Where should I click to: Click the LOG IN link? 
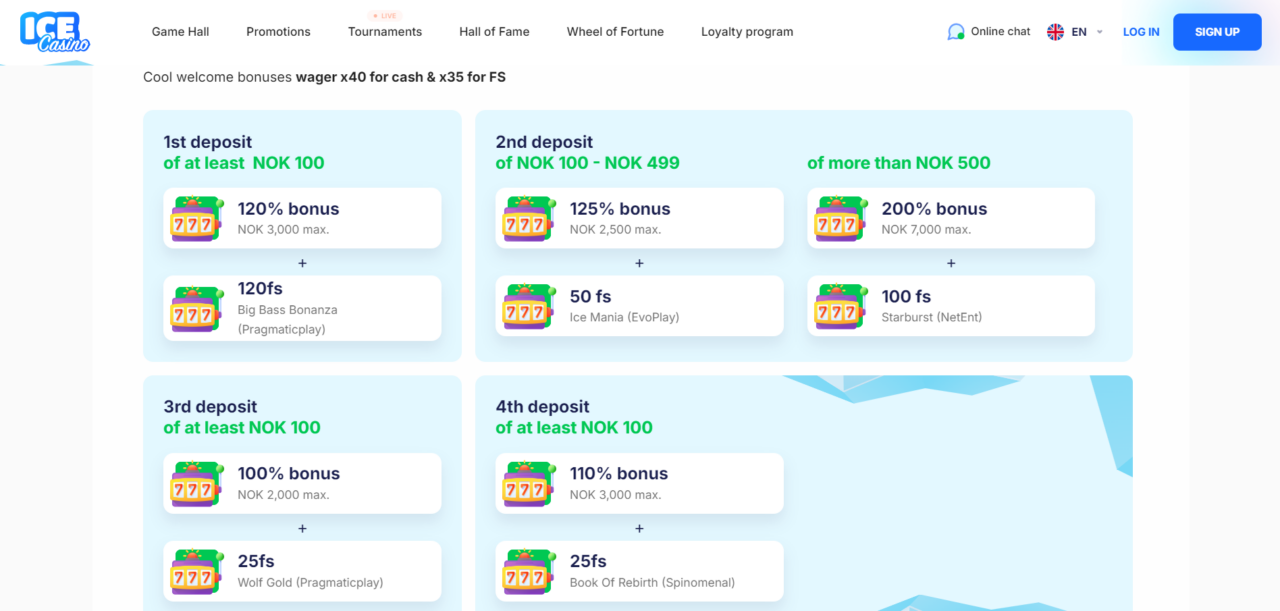[1141, 32]
